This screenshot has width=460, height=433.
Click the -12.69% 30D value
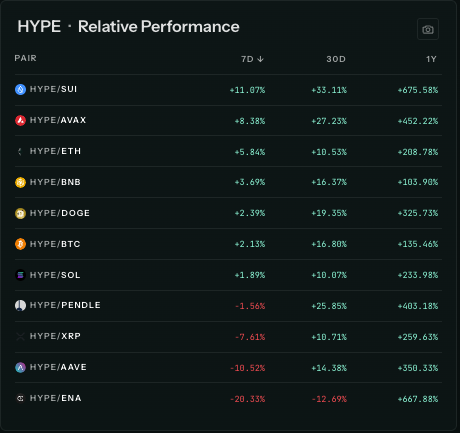(x=329, y=399)
